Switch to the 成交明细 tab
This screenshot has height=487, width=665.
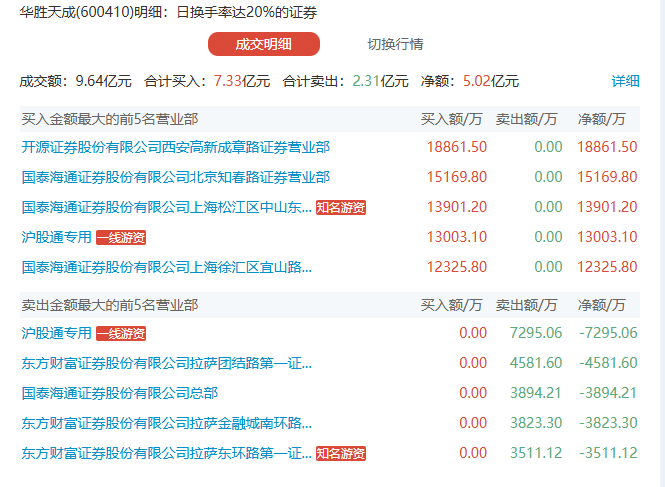[263, 44]
